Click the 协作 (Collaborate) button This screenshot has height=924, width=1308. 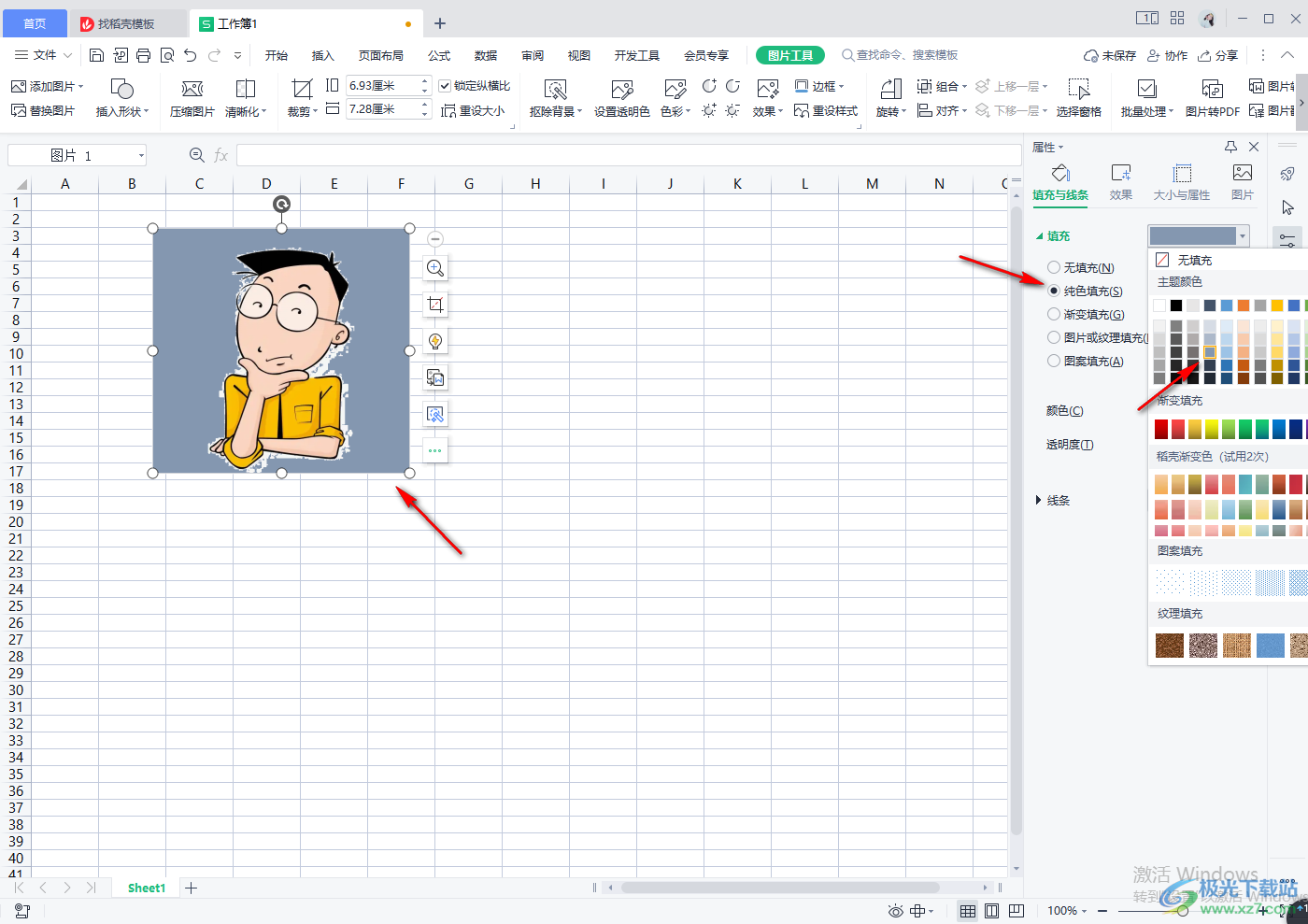click(x=1168, y=55)
